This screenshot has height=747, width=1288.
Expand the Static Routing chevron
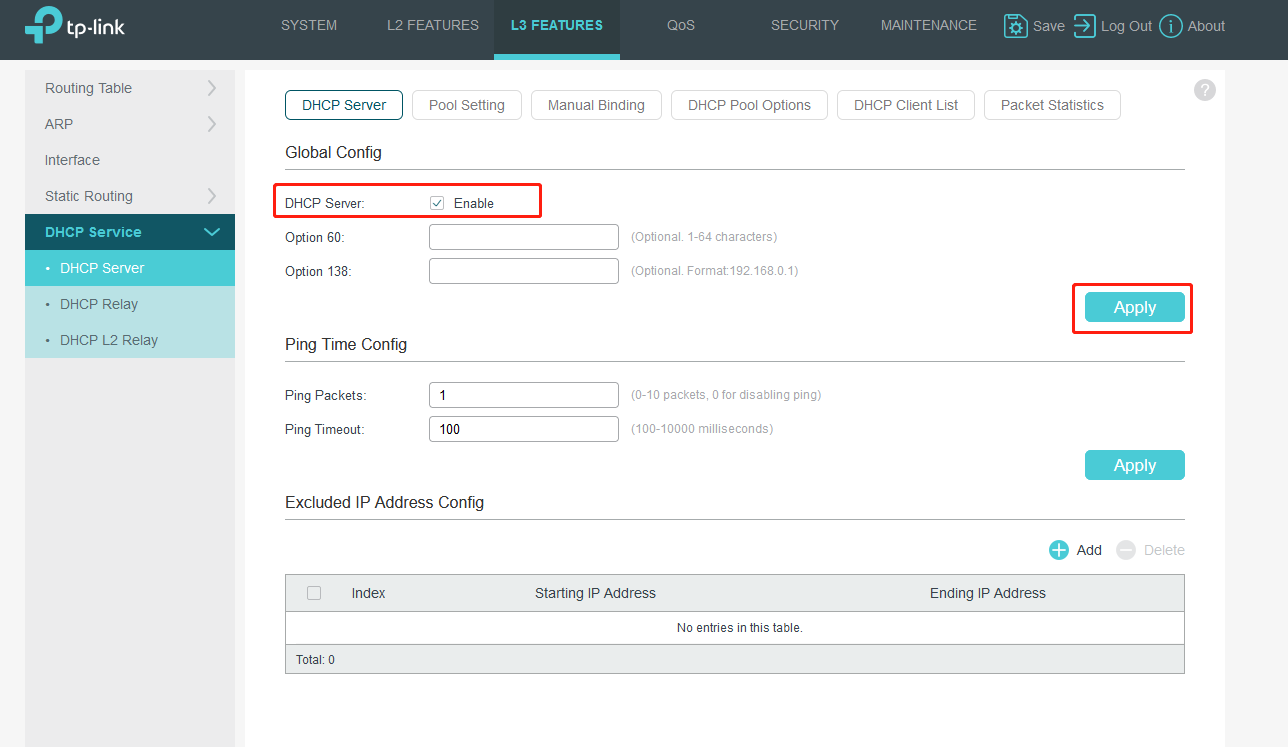pyautogui.click(x=211, y=196)
